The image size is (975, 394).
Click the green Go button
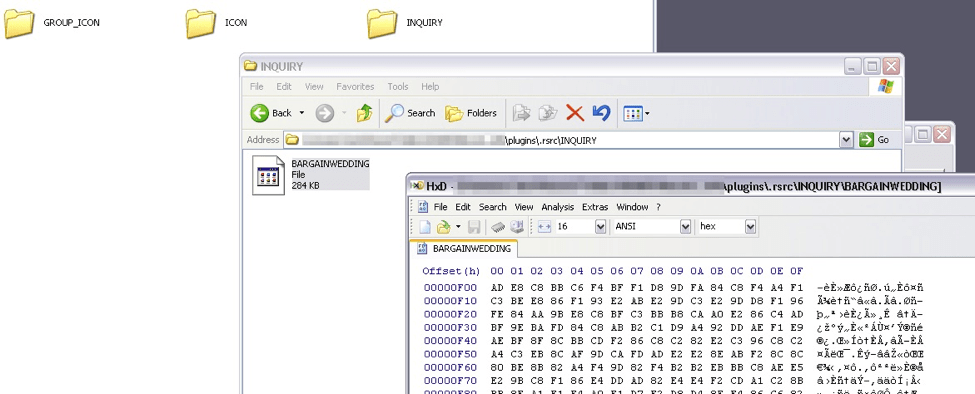coord(875,140)
